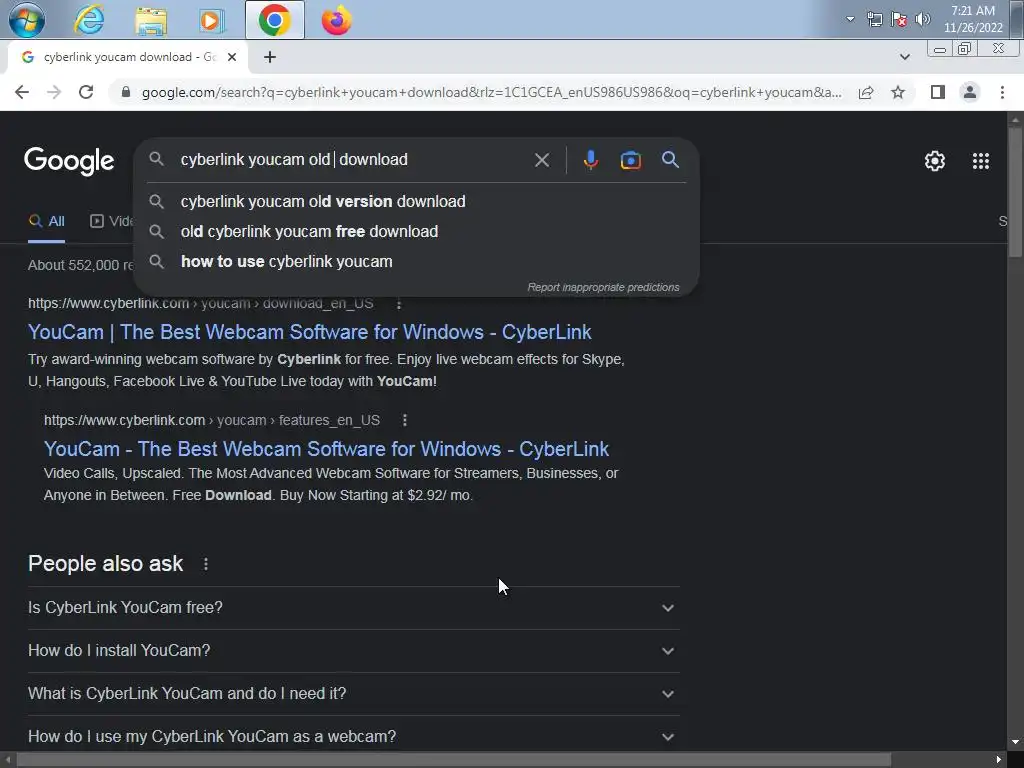Focus the address bar URL

coord(491,93)
